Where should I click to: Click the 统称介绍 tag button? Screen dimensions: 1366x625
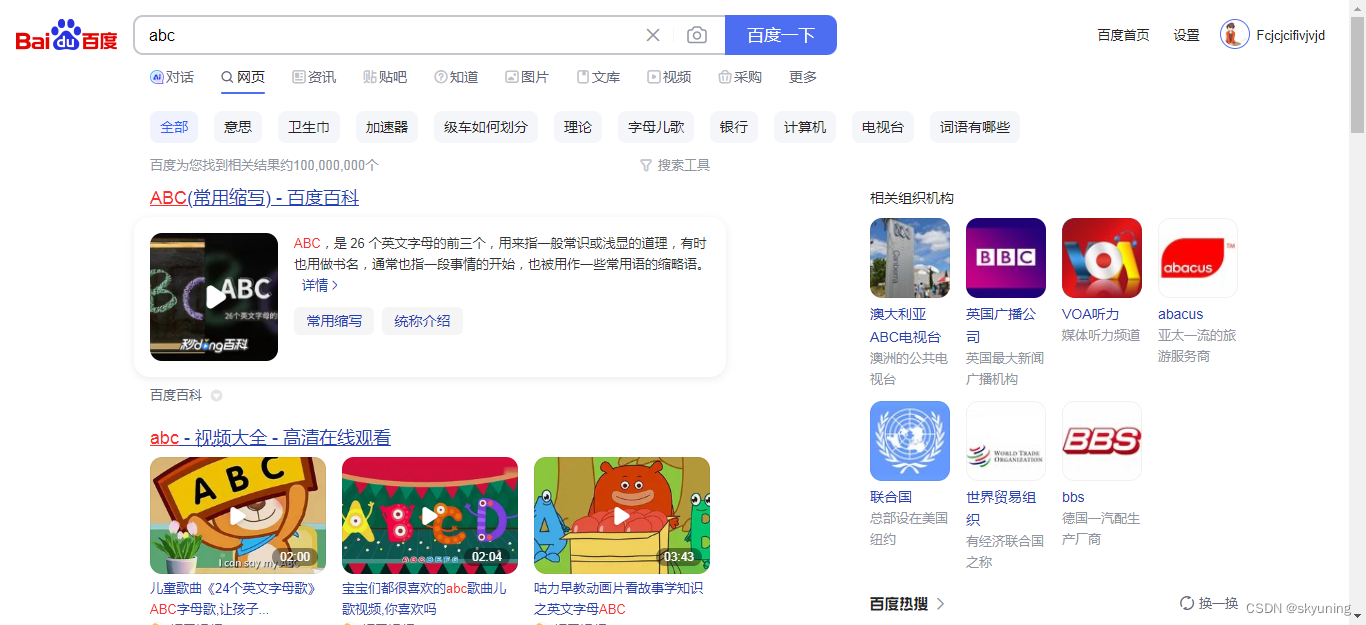422,321
